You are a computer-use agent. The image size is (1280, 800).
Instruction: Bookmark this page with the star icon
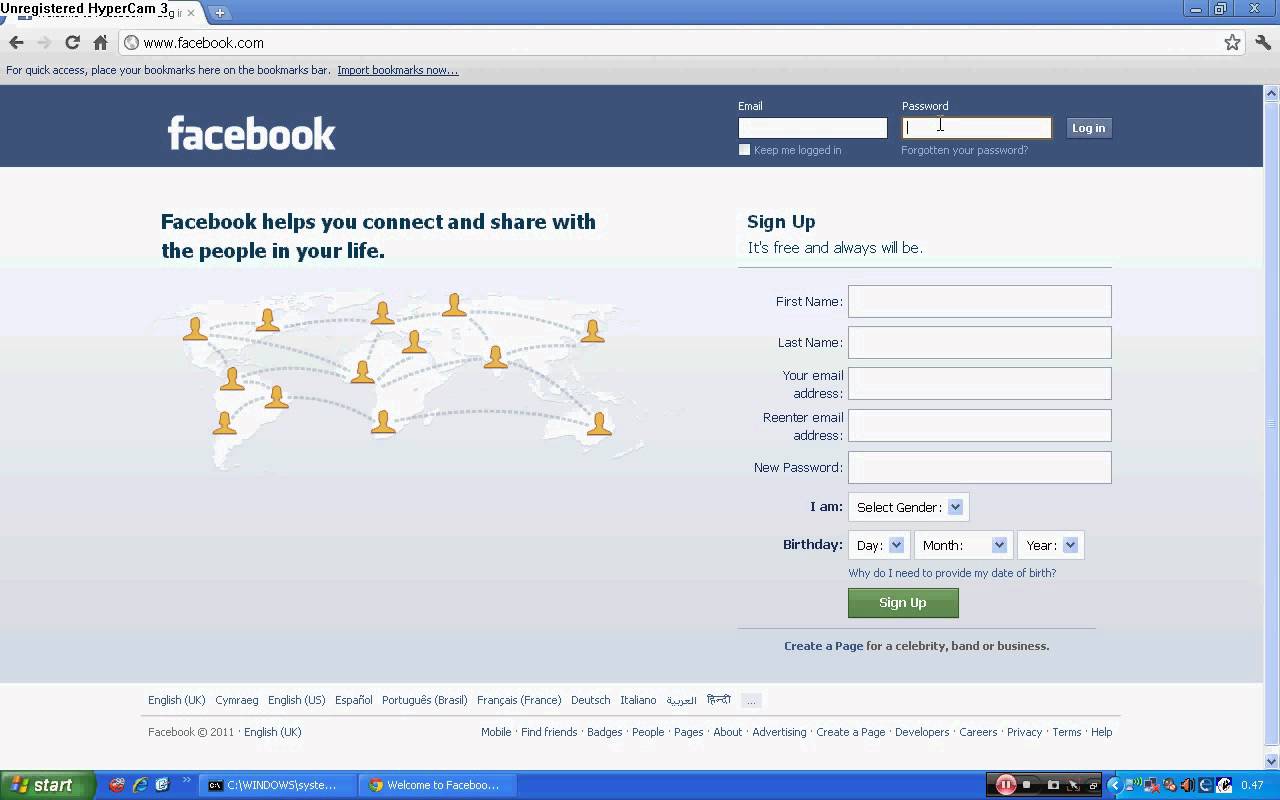[x=1232, y=43]
